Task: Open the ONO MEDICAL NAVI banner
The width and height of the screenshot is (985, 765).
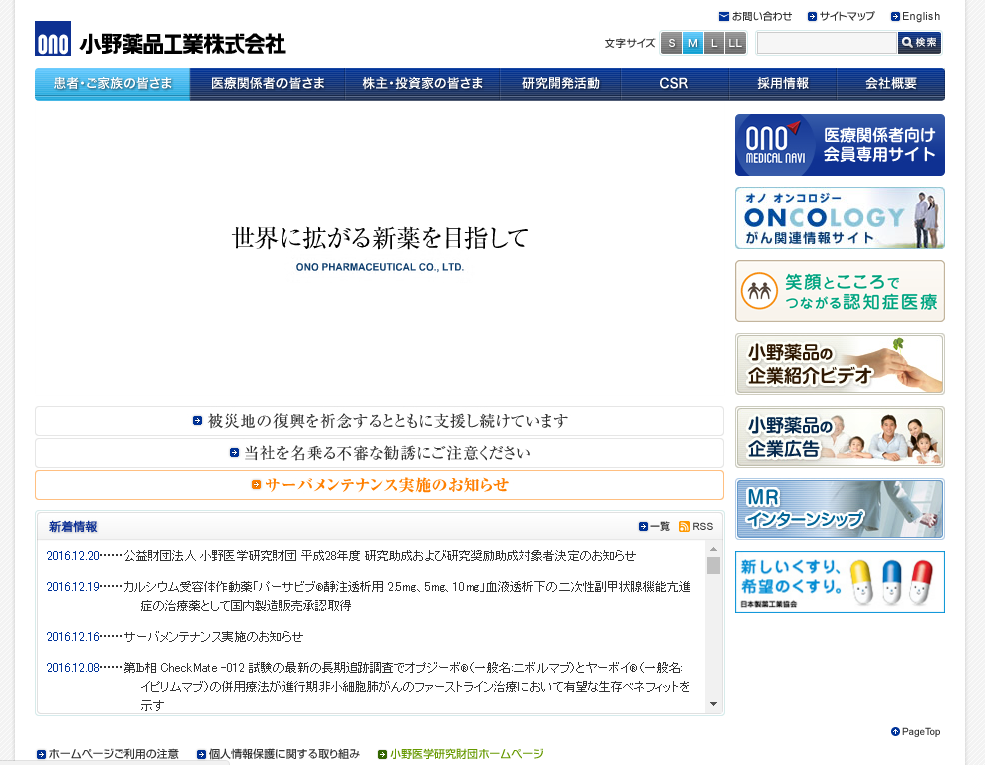Action: (840, 145)
